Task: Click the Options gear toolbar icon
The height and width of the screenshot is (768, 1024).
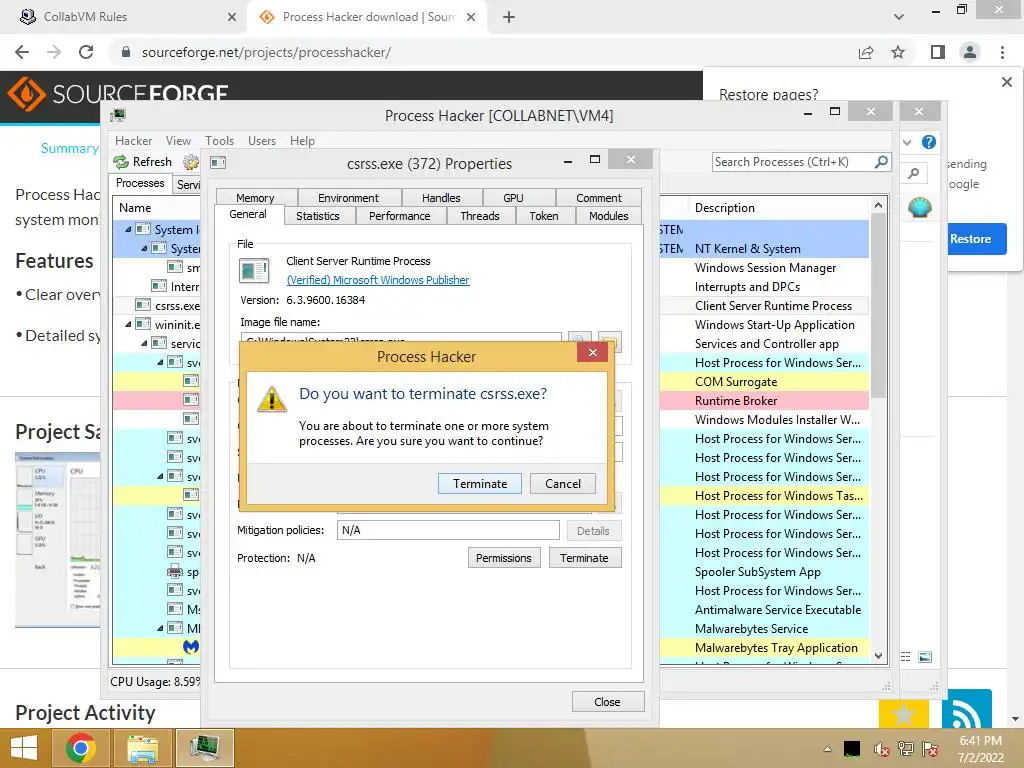Action: coord(191,161)
